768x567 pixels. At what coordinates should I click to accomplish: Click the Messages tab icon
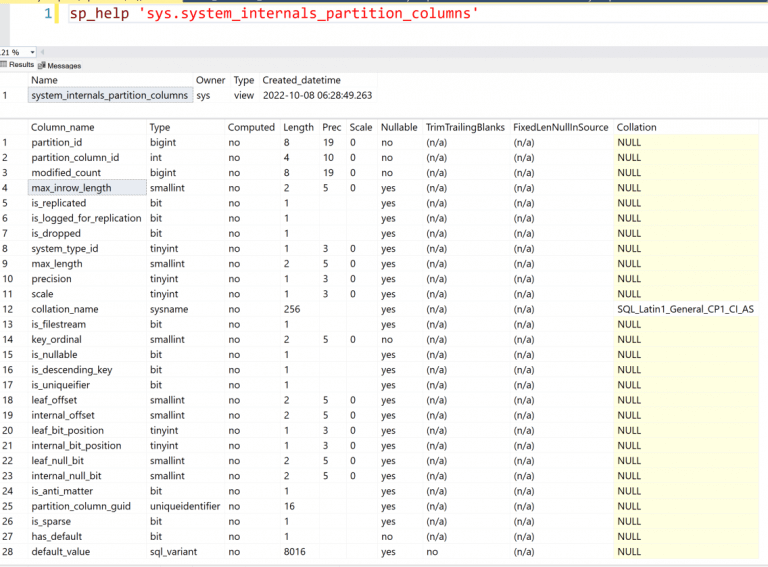coord(42,65)
